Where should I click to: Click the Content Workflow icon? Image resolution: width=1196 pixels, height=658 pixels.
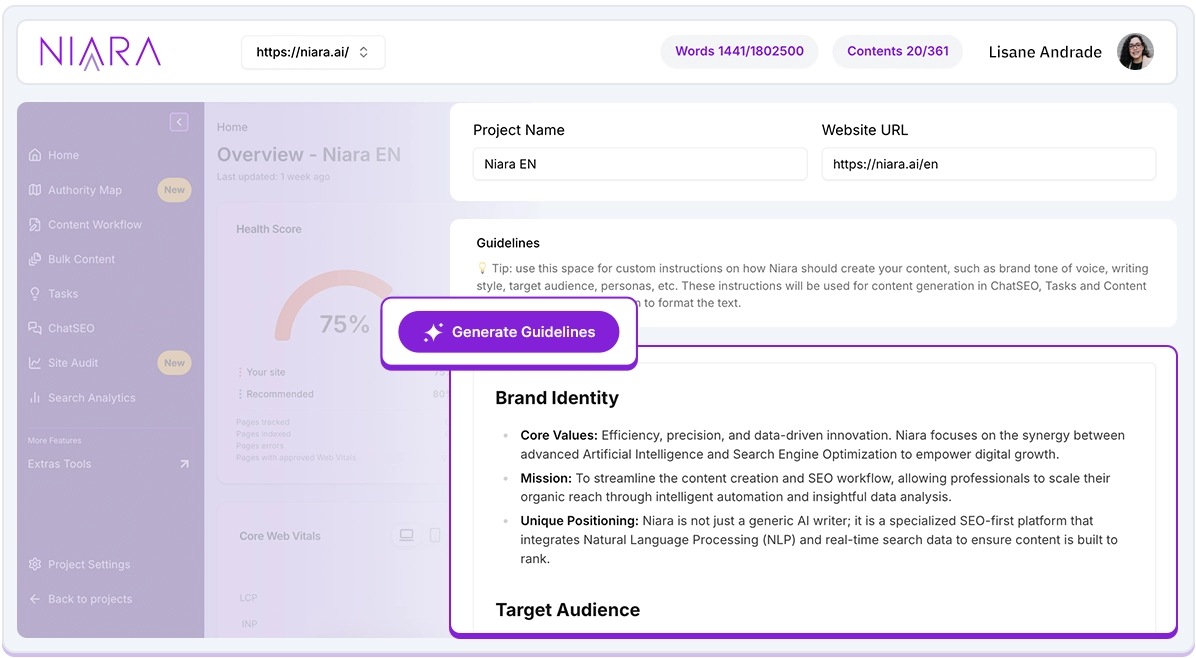click(35, 225)
